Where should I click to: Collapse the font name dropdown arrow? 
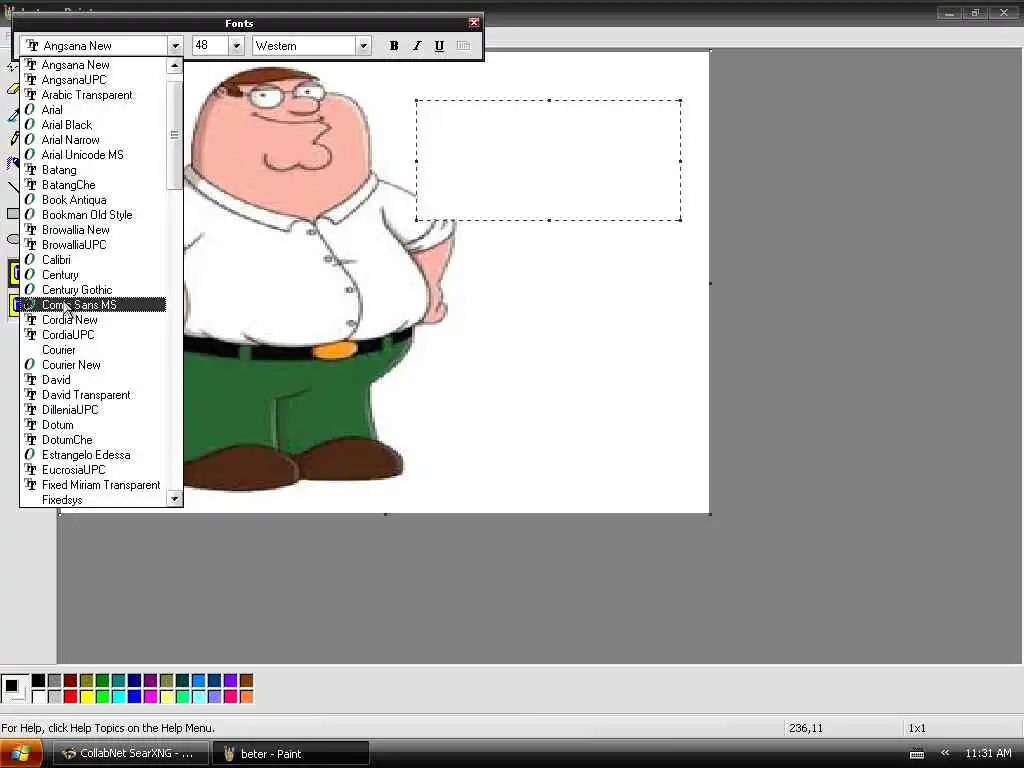(175, 46)
